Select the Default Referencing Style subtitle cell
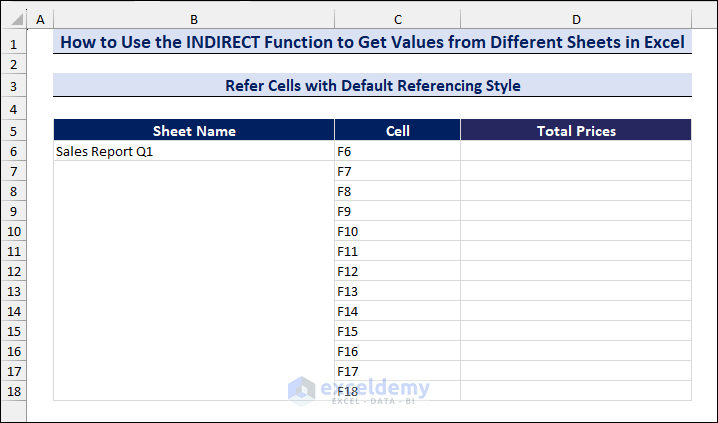 point(372,86)
